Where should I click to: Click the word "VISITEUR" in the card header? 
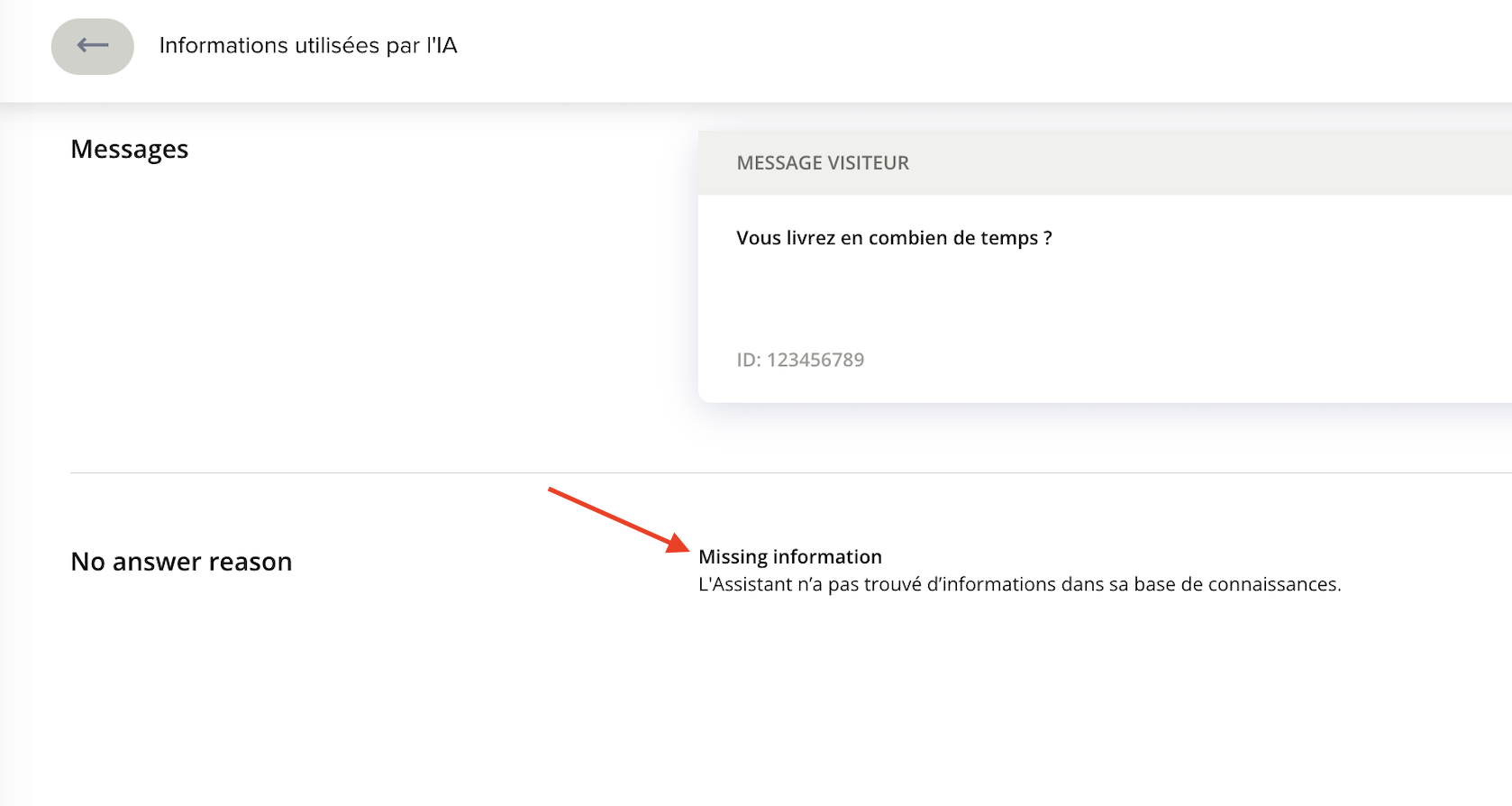click(x=865, y=163)
